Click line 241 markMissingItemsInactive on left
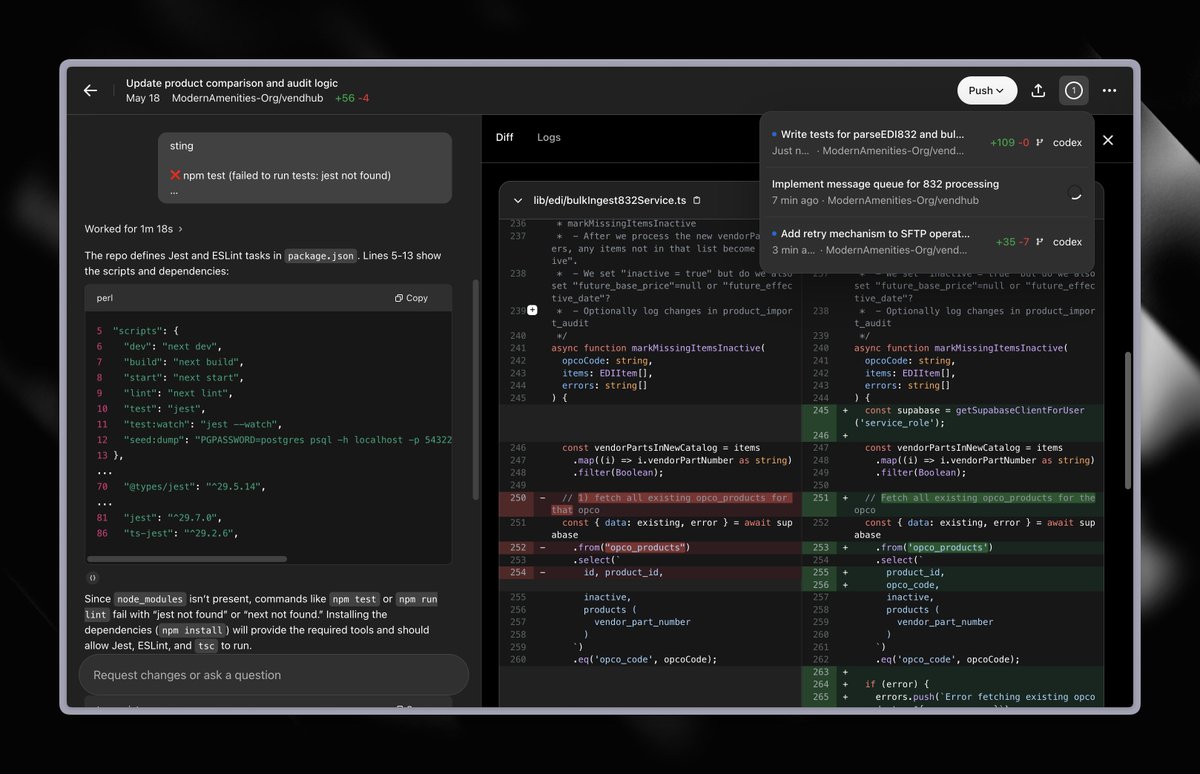 [x=657, y=348]
